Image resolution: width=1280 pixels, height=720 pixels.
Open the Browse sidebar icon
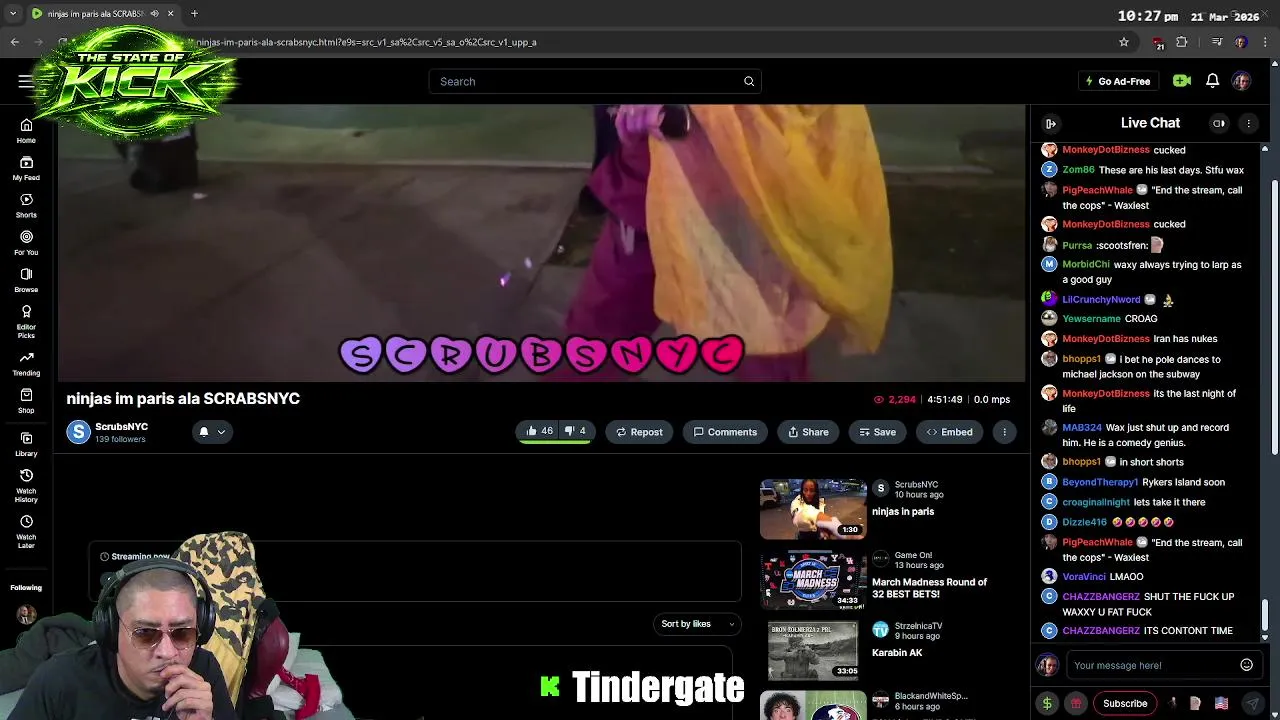pyautogui.click(x=26, y=280)
